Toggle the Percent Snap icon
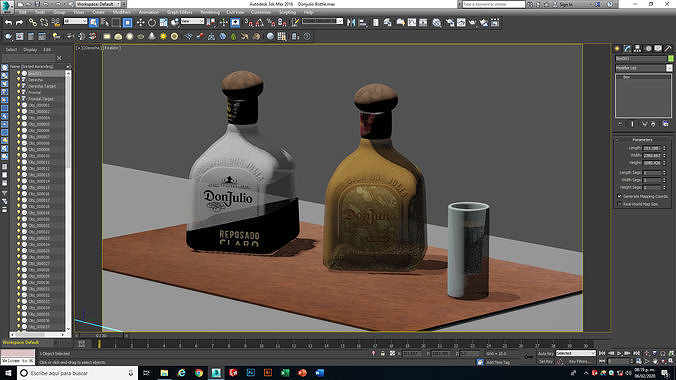Viewport: 676px width, 380px height. [271, 22]
